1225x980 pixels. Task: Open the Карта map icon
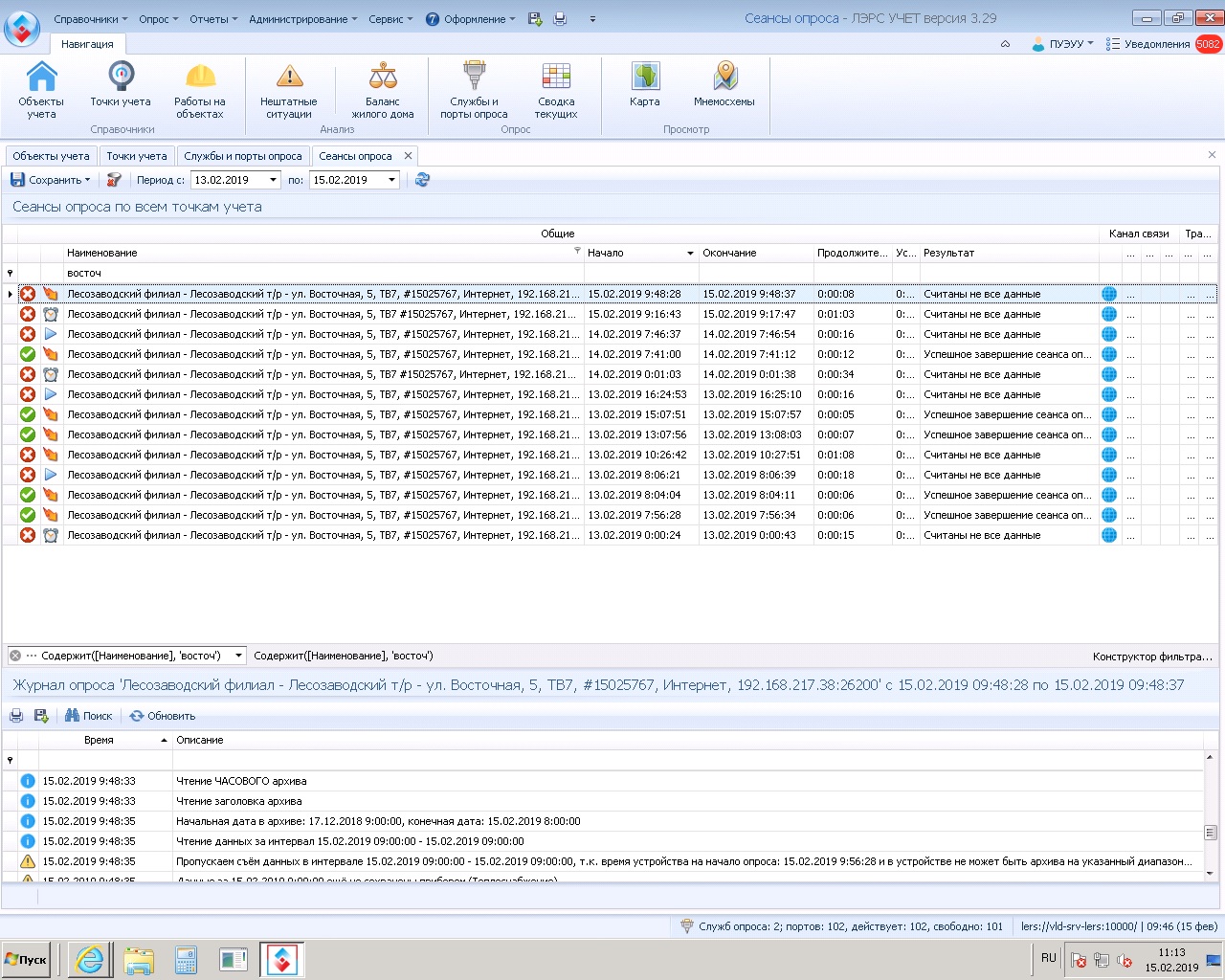pyautogui.click(x=645, y=84)
